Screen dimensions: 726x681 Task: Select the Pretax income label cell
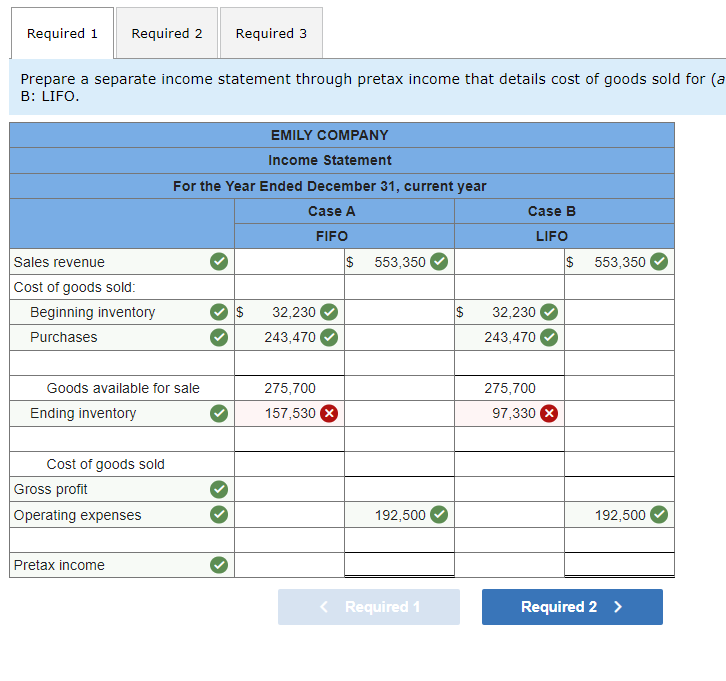pos(122,565)
